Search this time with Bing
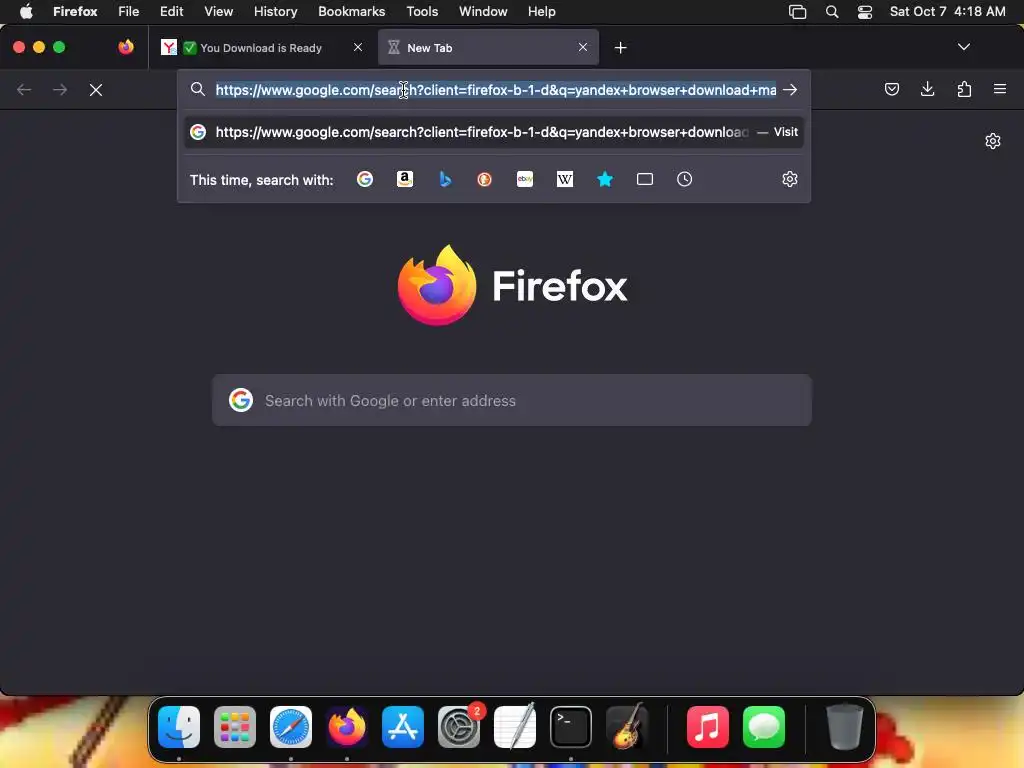The width and height of the screenshot is (1024, 768). click(445, 179)
